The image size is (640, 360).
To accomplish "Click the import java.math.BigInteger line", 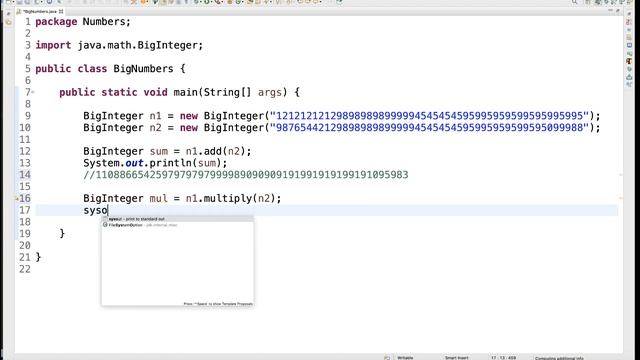I will 119,45.
